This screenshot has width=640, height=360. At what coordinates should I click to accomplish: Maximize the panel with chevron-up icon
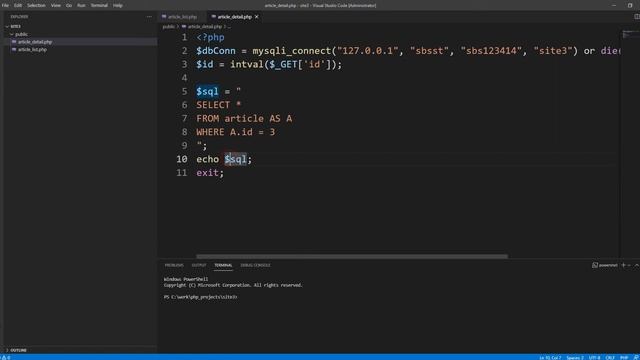(636, 265)
